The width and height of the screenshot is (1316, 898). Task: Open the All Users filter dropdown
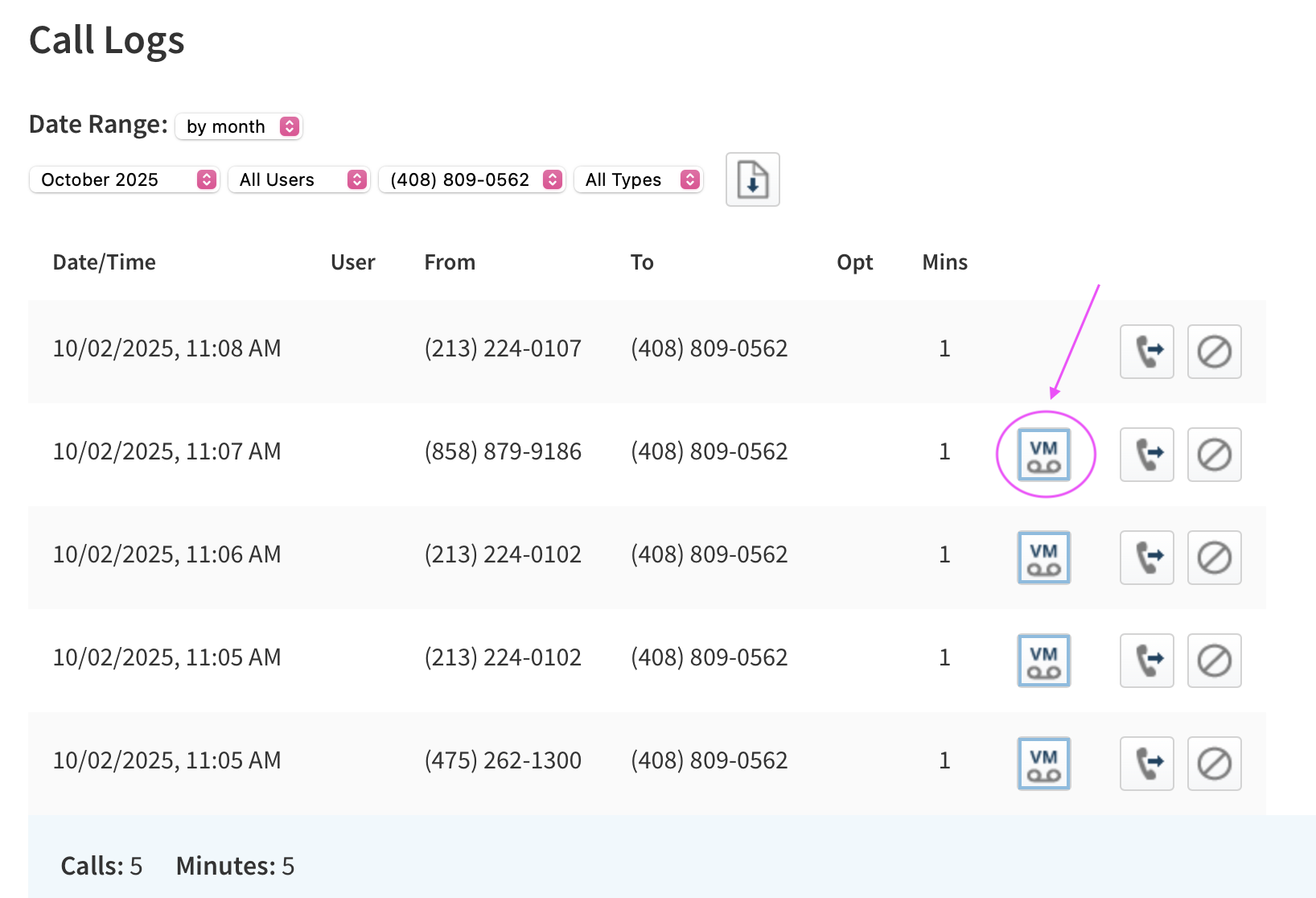click(298, 179)
